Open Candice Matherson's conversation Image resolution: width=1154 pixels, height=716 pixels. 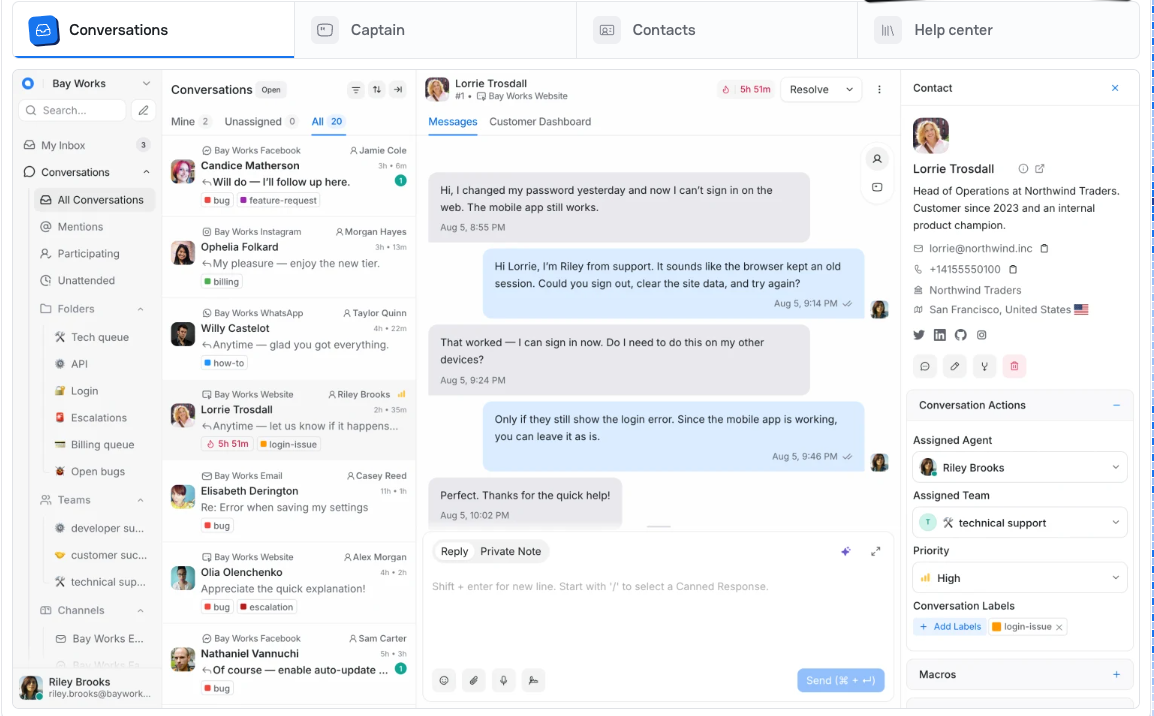(289, 175)
